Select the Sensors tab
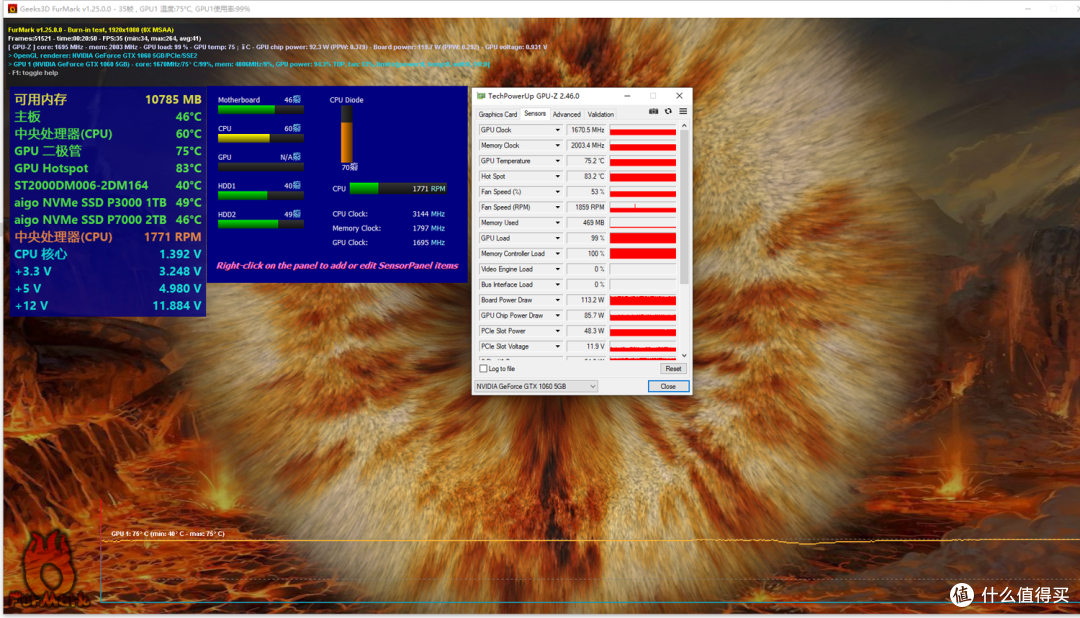 pyautogui.click(x=534, y=114)
